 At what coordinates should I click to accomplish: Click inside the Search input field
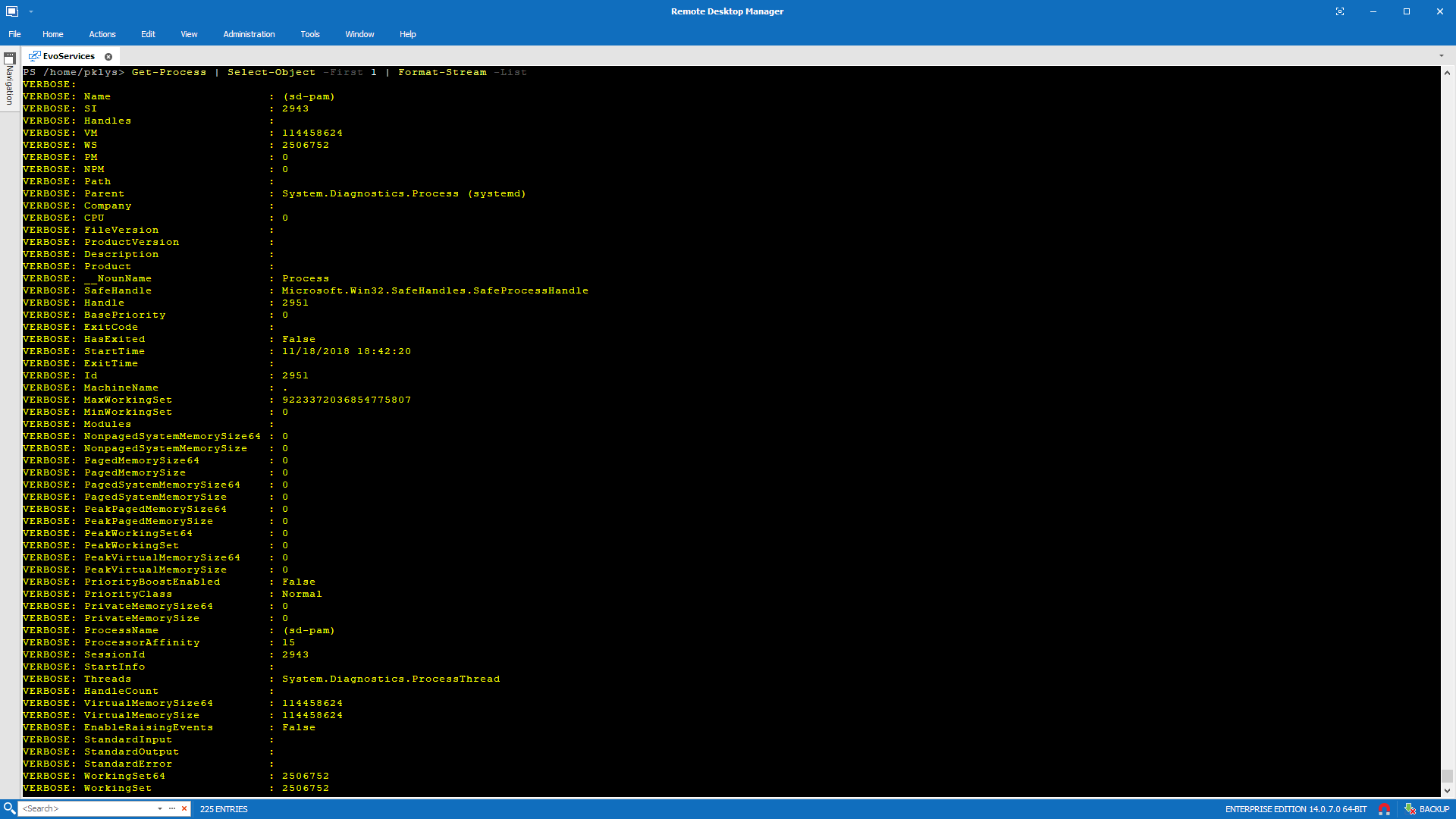tap(83, 808)
